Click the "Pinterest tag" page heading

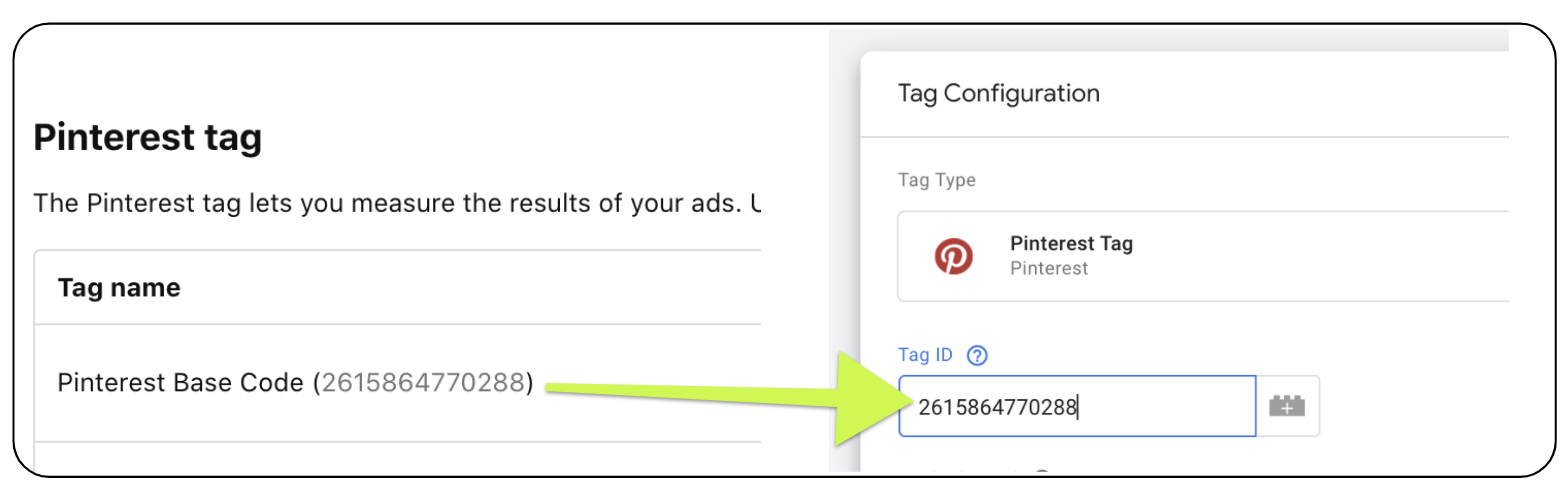point(147,138)
